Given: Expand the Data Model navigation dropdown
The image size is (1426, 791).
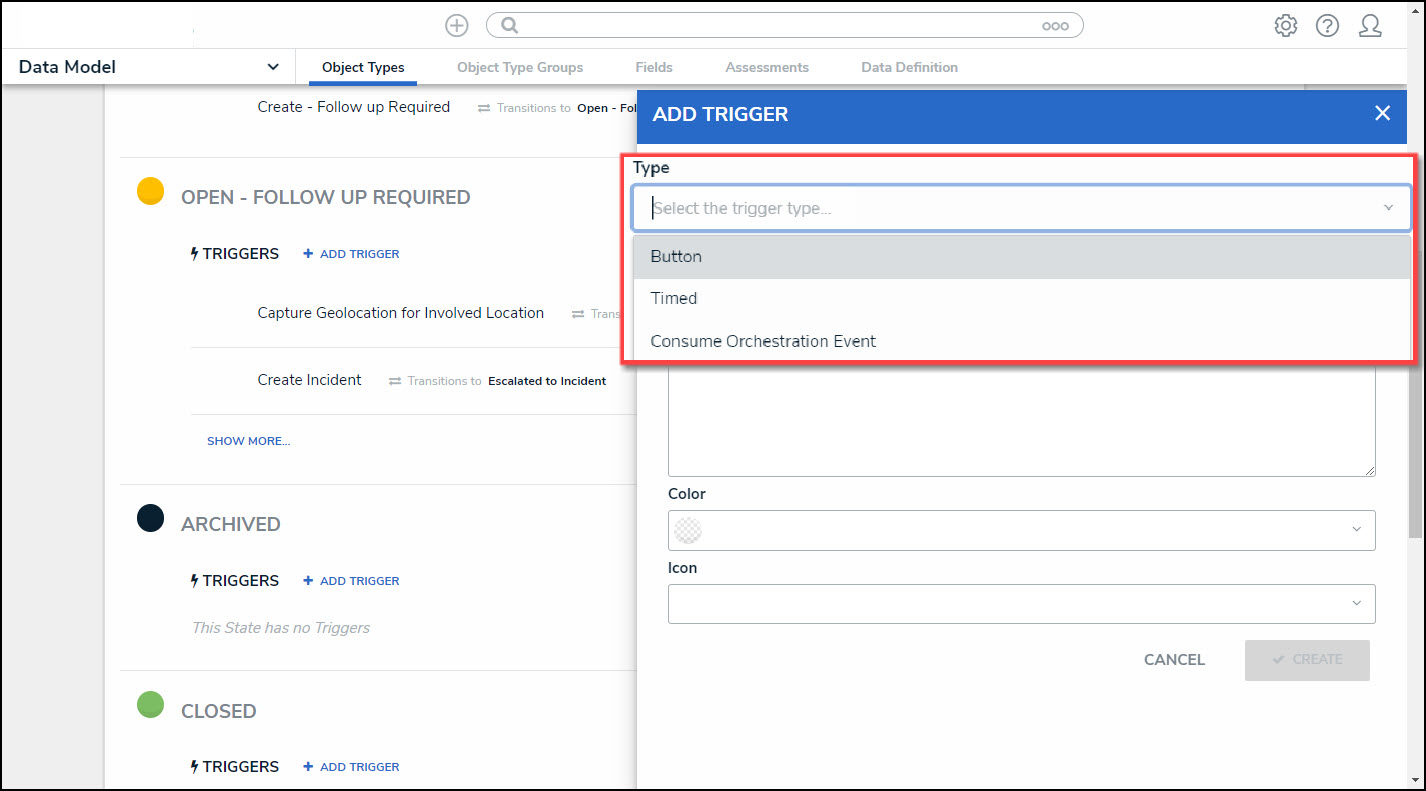Looking at the screenshot, I should pyautogui.click(x=272, y=67).
